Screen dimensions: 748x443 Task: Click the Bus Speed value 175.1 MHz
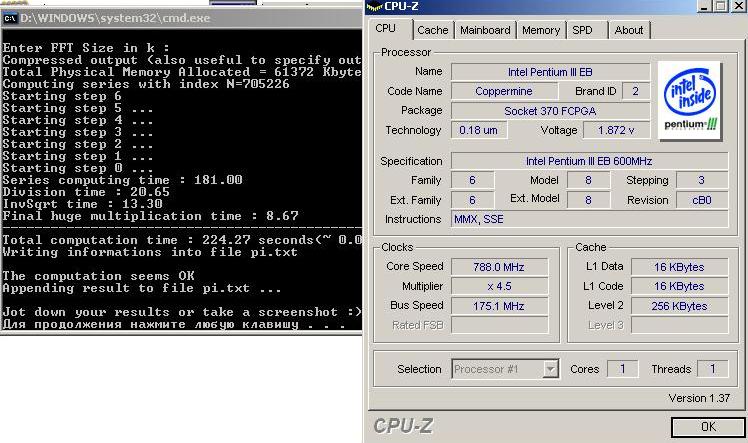[499, 306]
